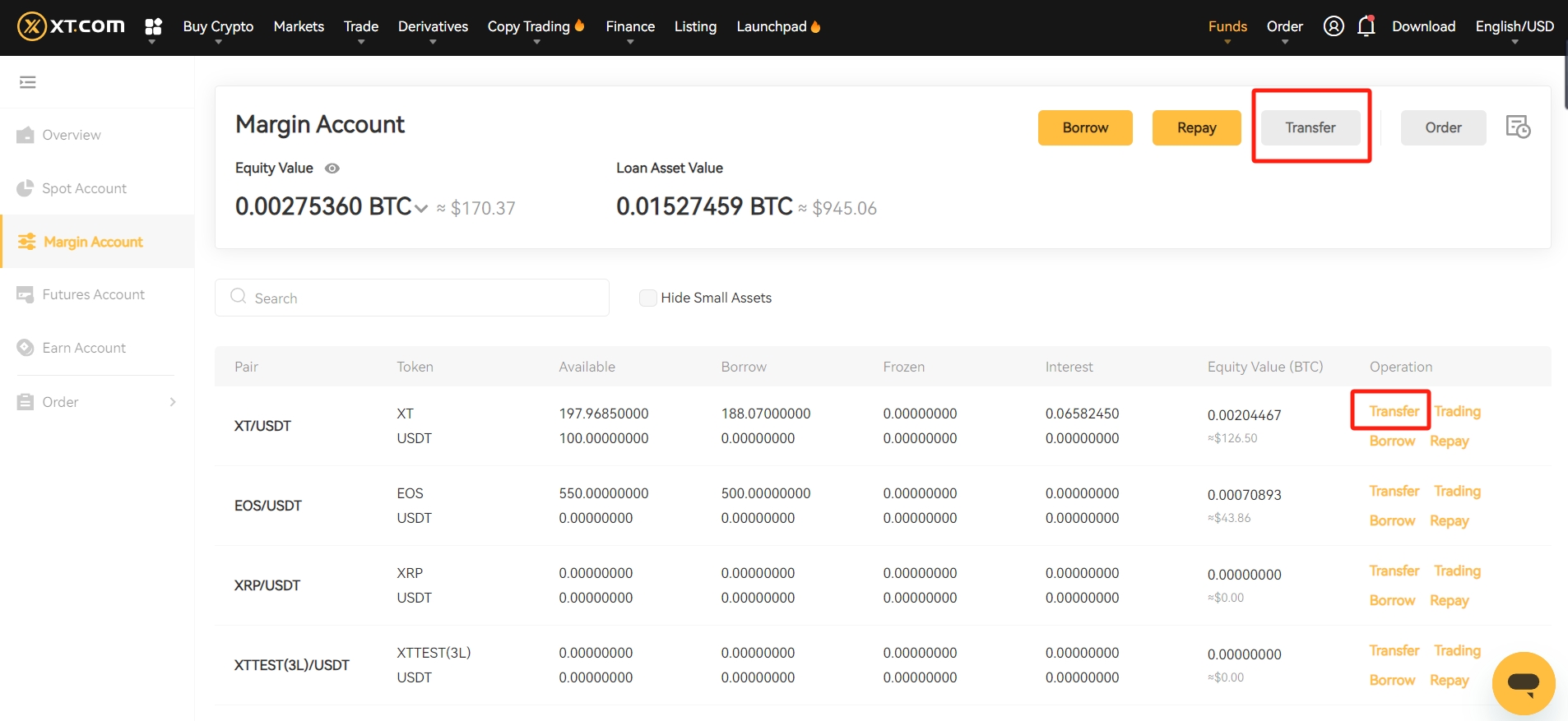The height and width of the screenshot is (721, 1568).
Task: Expand the sidebar Order submenu arrow
Action: 173,402
